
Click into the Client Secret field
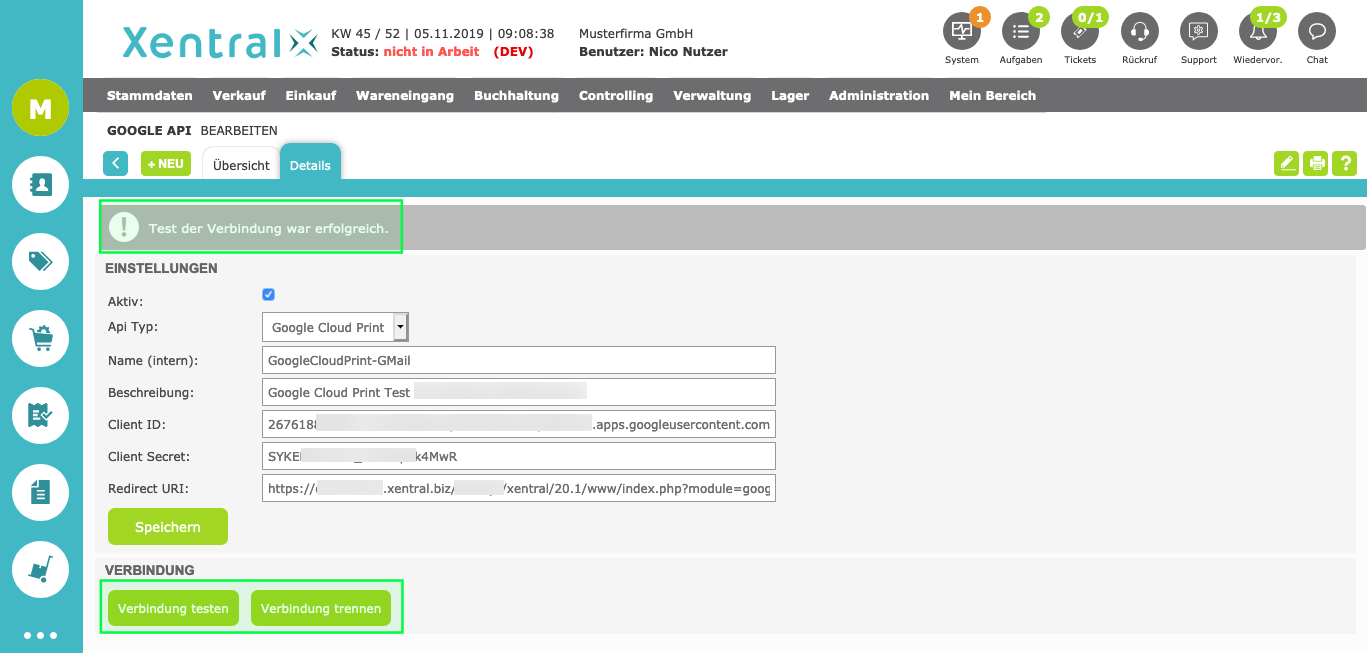518,456
